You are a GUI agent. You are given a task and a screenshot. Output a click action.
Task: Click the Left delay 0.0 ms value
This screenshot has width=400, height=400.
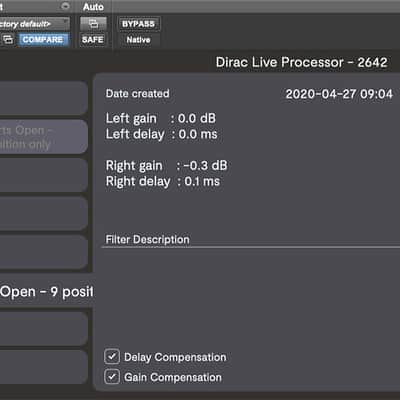point(198,134)
